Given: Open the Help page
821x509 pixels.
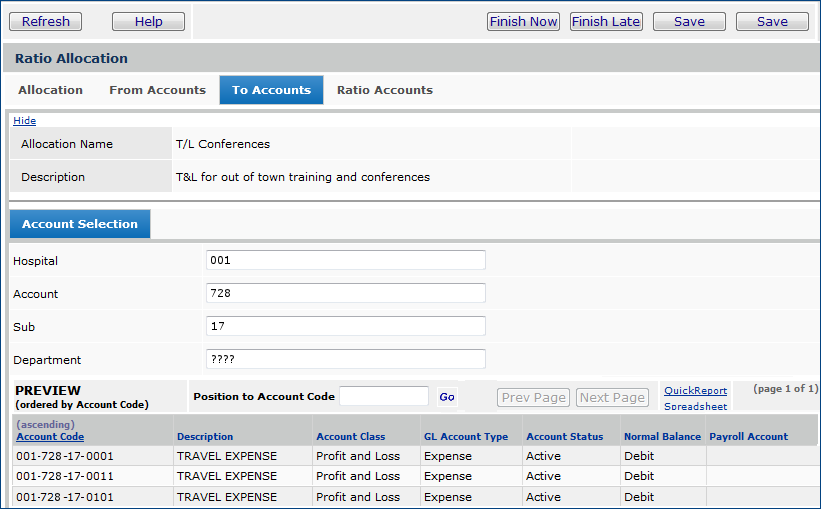Looking at the screenshot, I should pos(148,21).
